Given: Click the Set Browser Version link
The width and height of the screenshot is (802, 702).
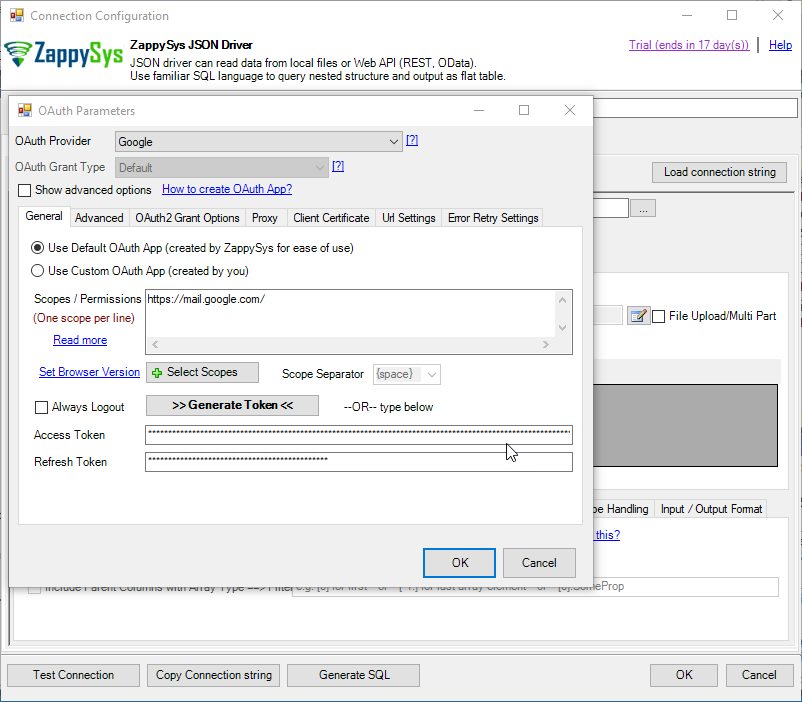Looking at the screenshot, I should 90,372.
